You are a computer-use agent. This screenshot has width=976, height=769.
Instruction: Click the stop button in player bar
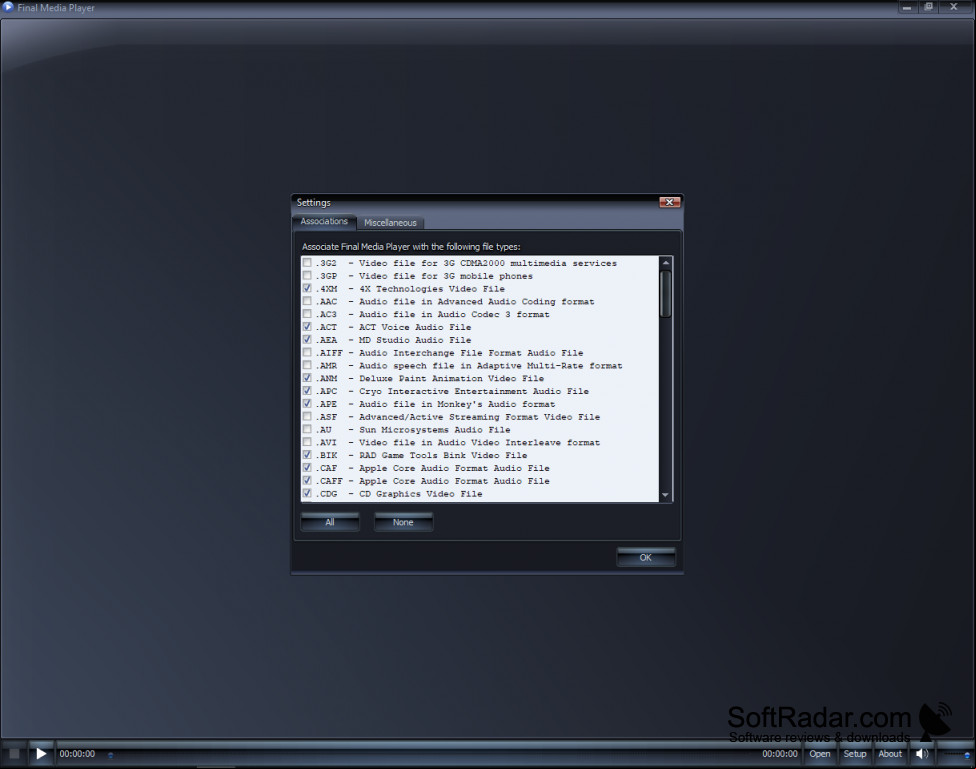[14, 753]
